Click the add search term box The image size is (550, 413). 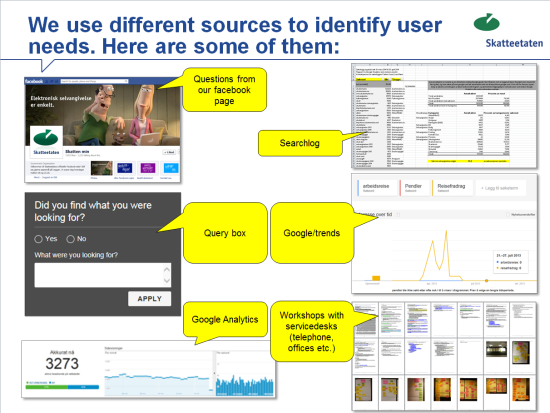tap(501, 188)
